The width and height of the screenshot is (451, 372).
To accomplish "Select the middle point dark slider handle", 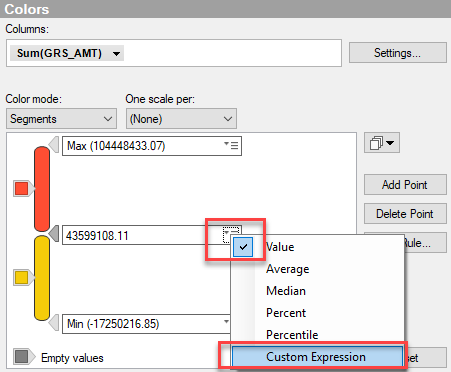I will click(x=54, y=234).
